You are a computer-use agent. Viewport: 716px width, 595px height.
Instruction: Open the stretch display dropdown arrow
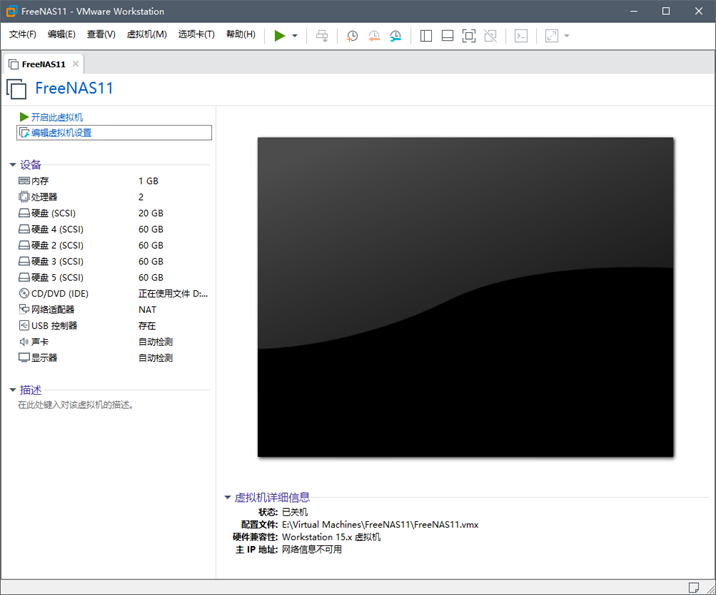coord(567,36)
